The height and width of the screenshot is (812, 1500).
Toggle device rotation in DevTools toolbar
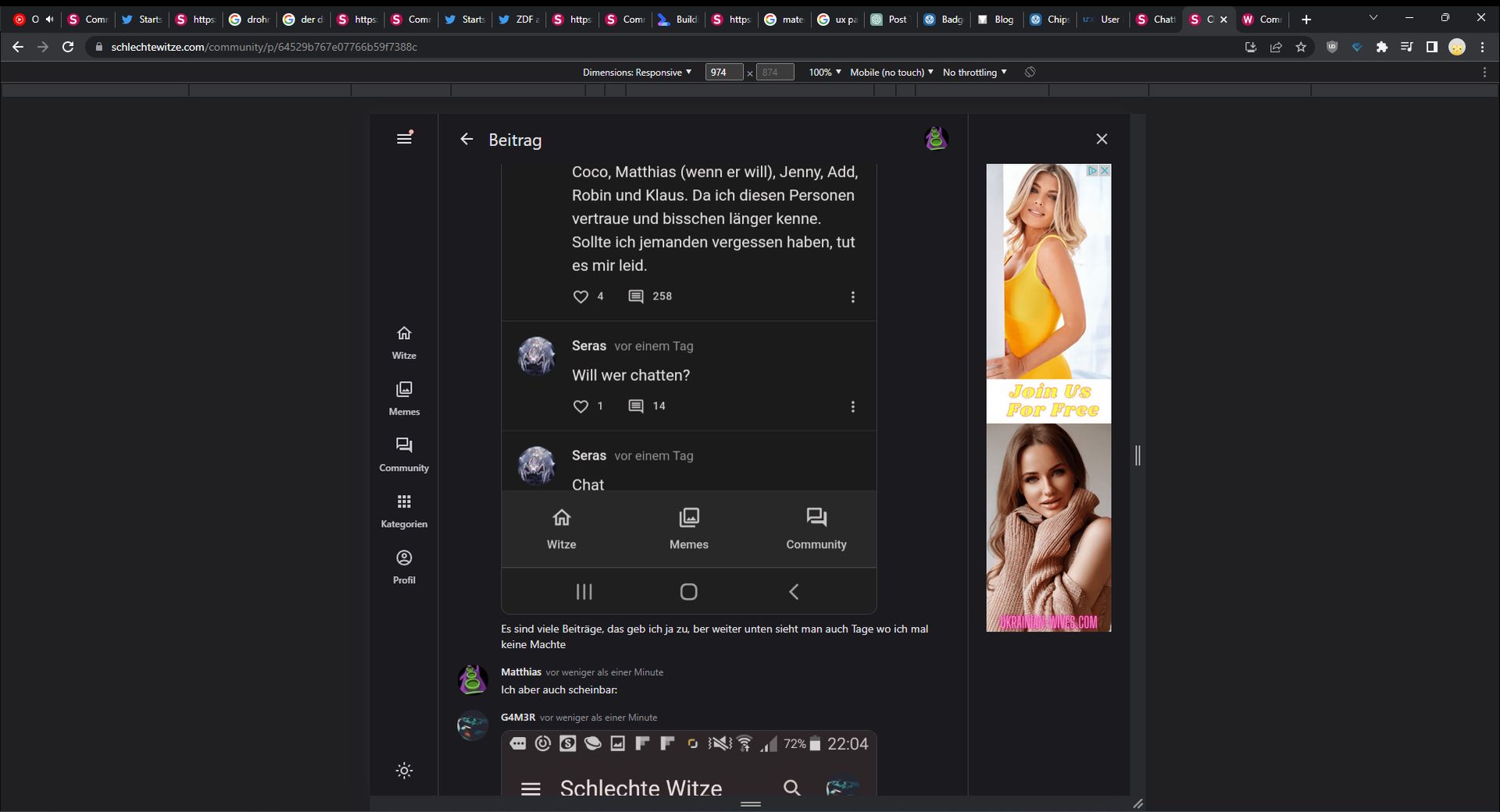[1030, 73]
